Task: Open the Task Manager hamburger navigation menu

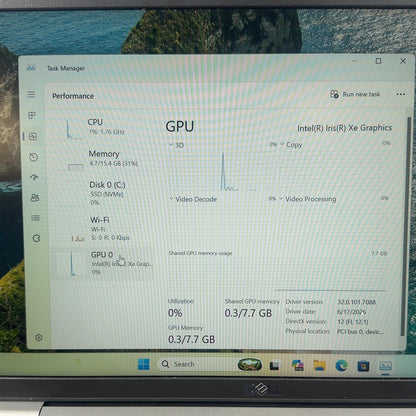Action: [31, 94]
